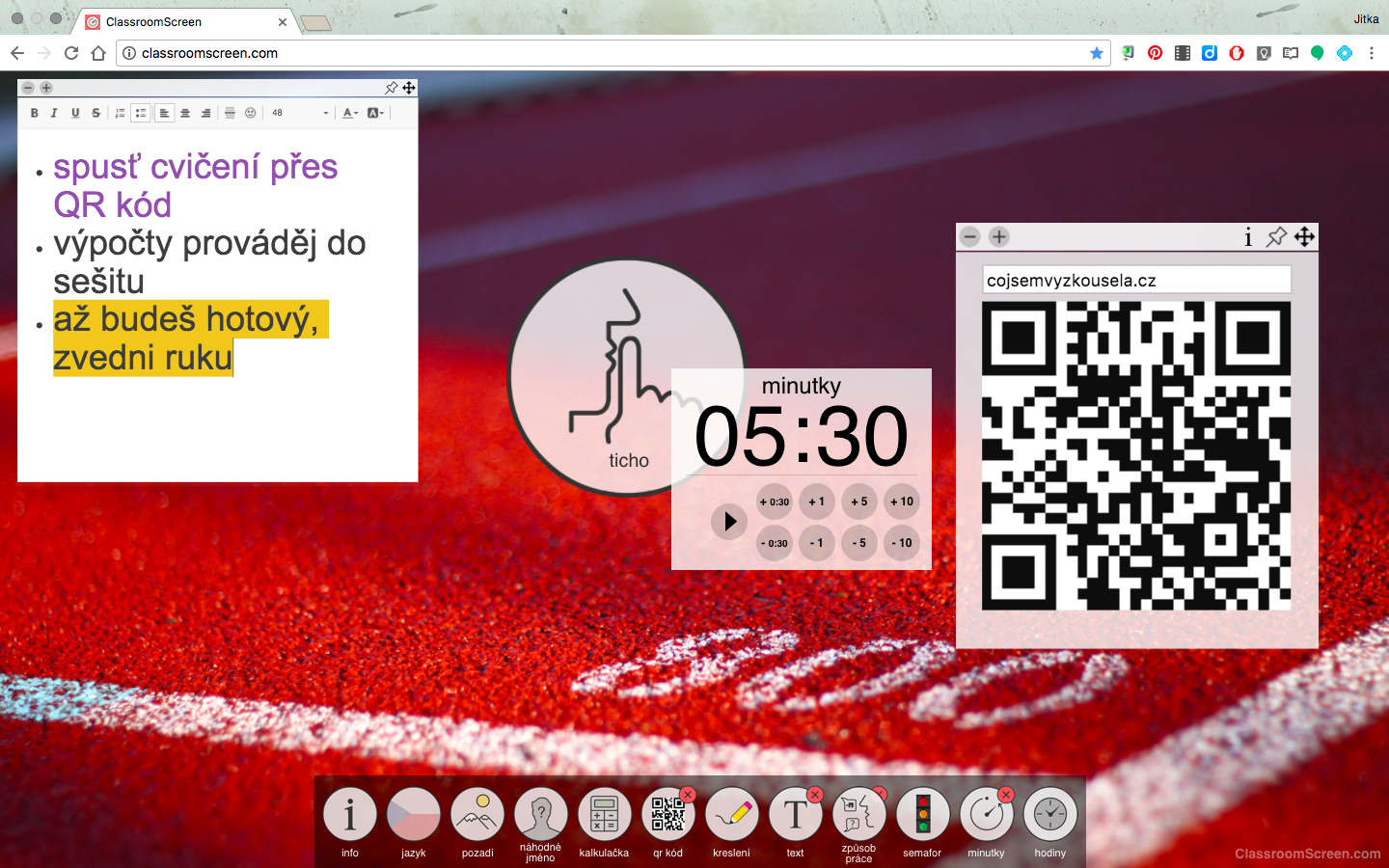Screen dimensions: 1389x868
Task: Add five minutes with + 5 button
Action: click(x=859, y=502)
